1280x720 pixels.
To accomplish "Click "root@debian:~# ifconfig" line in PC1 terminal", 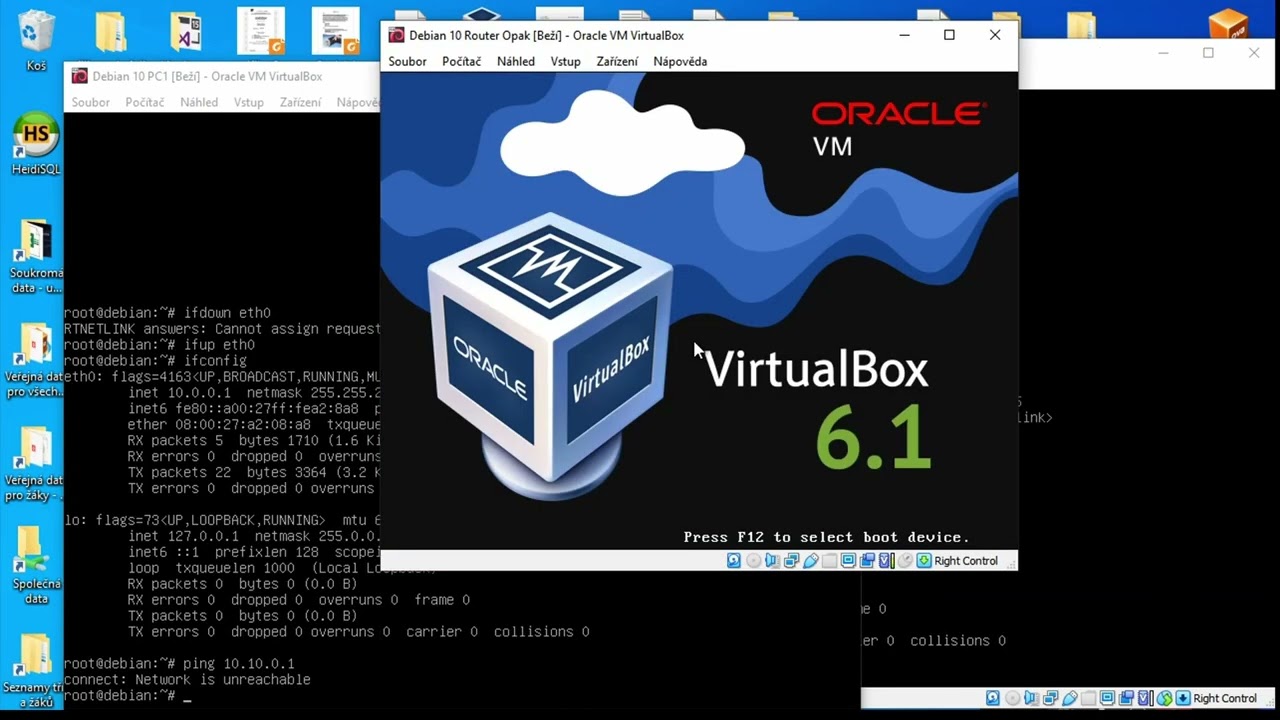I will click(x=155, y=360).
